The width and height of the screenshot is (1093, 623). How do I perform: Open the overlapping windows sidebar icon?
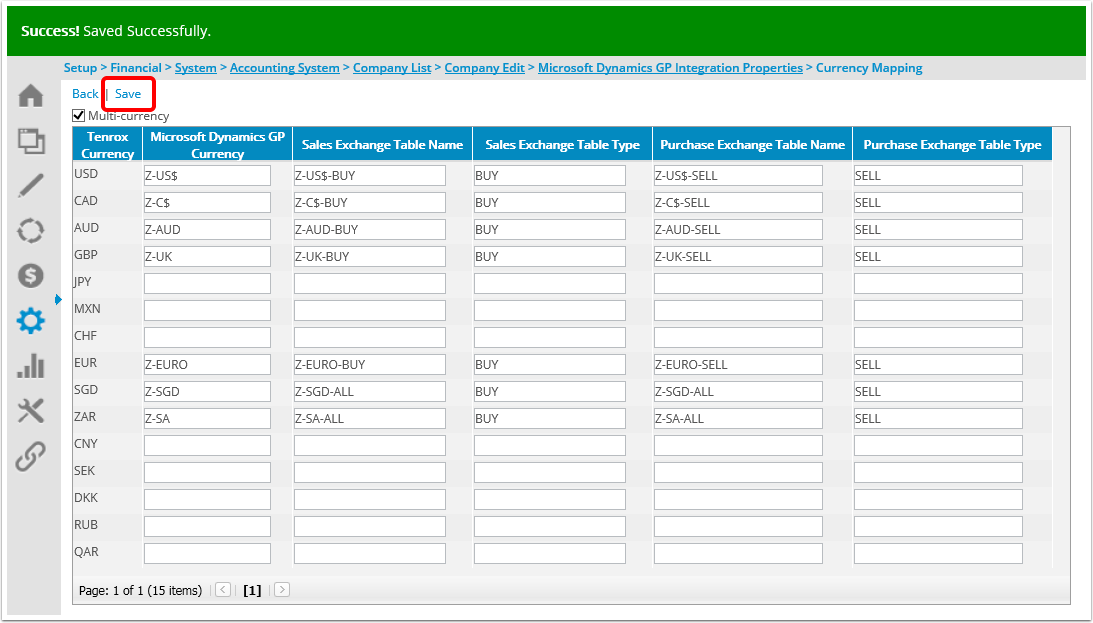click(x=31, y=141)
